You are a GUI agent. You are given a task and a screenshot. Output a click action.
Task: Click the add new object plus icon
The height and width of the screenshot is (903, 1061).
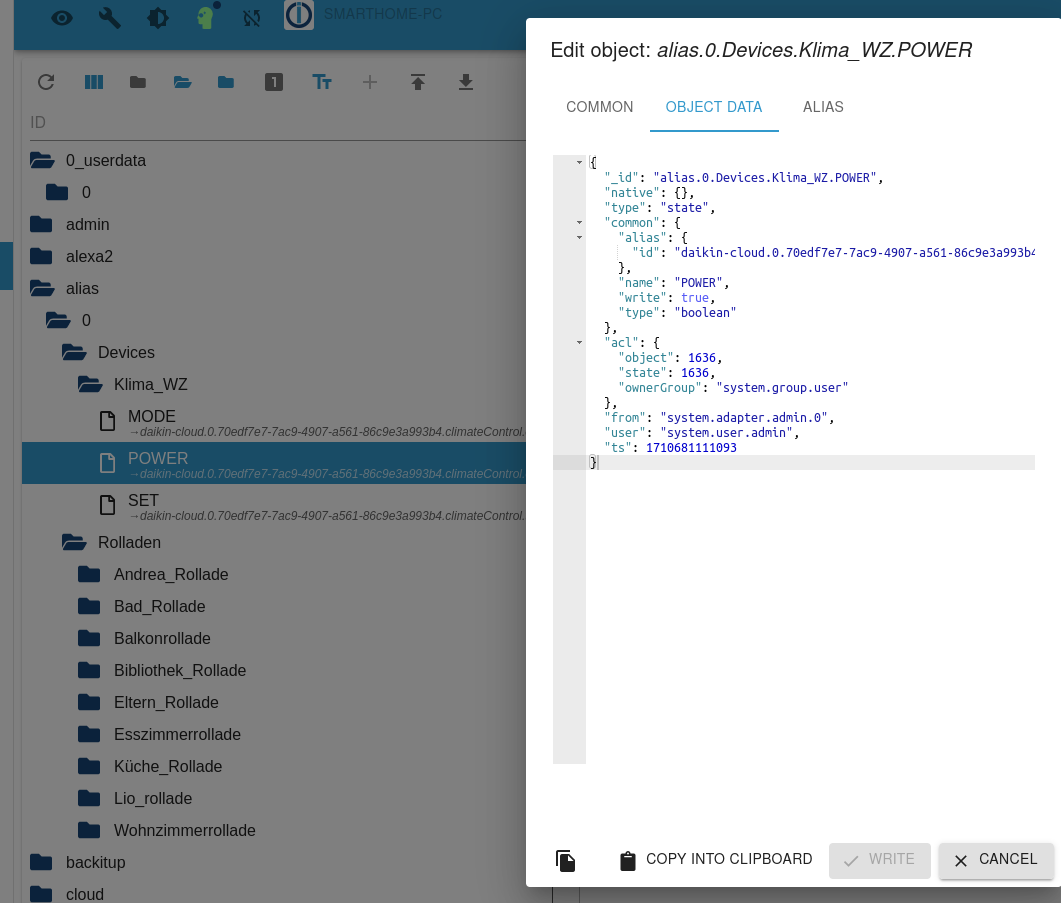369,83
